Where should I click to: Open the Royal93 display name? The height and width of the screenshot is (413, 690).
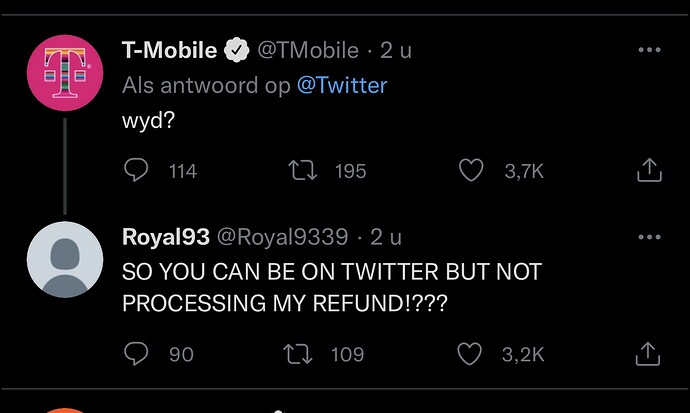click(x=166, y=237)
